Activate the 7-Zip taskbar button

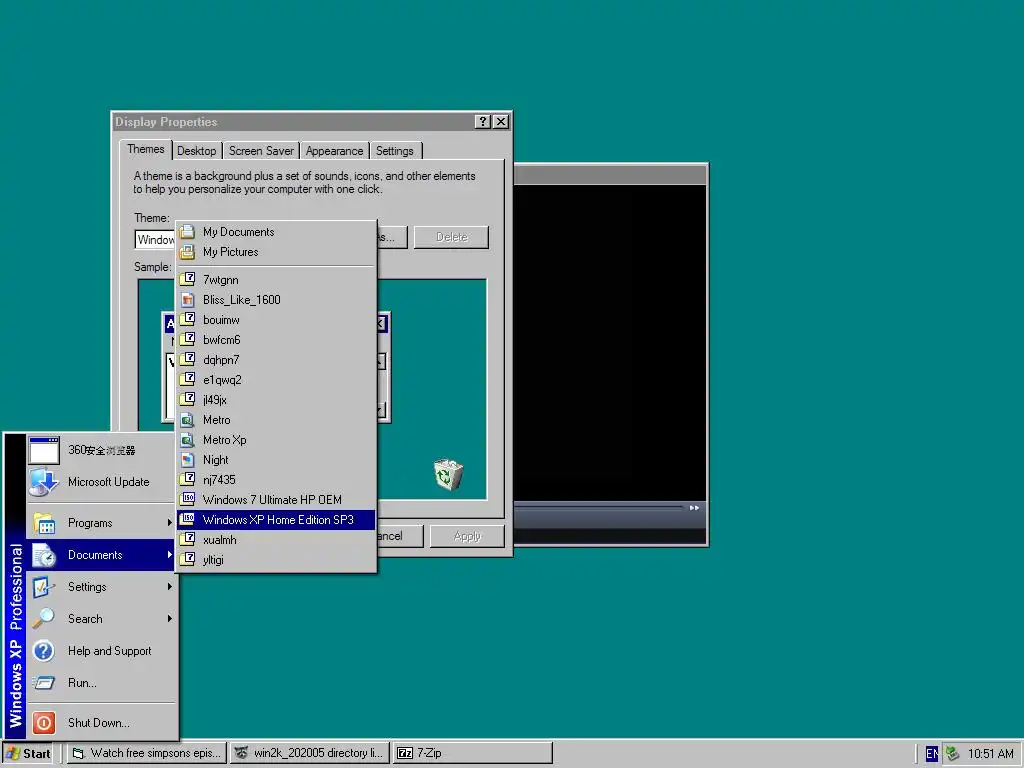point(473,753)
